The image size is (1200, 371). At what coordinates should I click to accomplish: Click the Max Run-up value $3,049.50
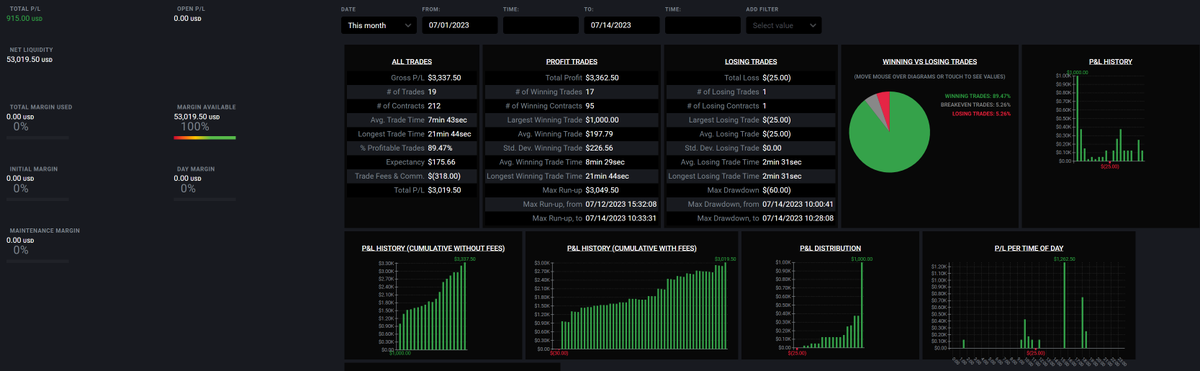tap(601, 189)
